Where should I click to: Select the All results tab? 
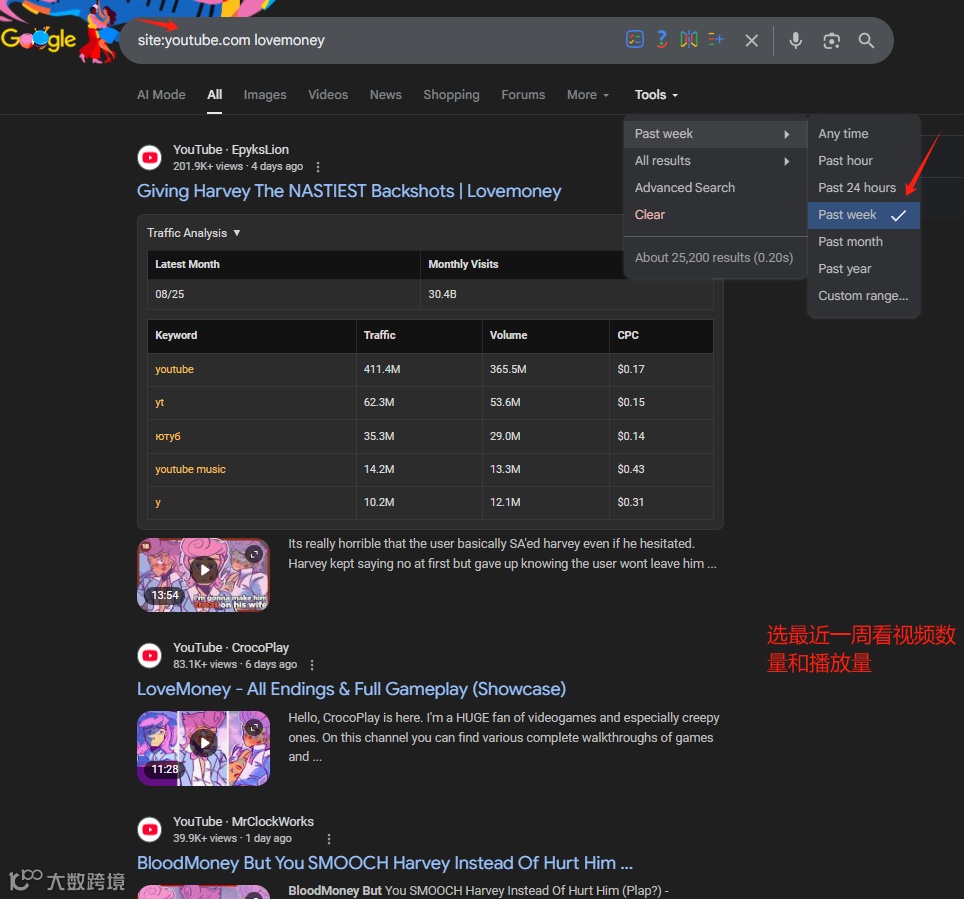(215, 95)
